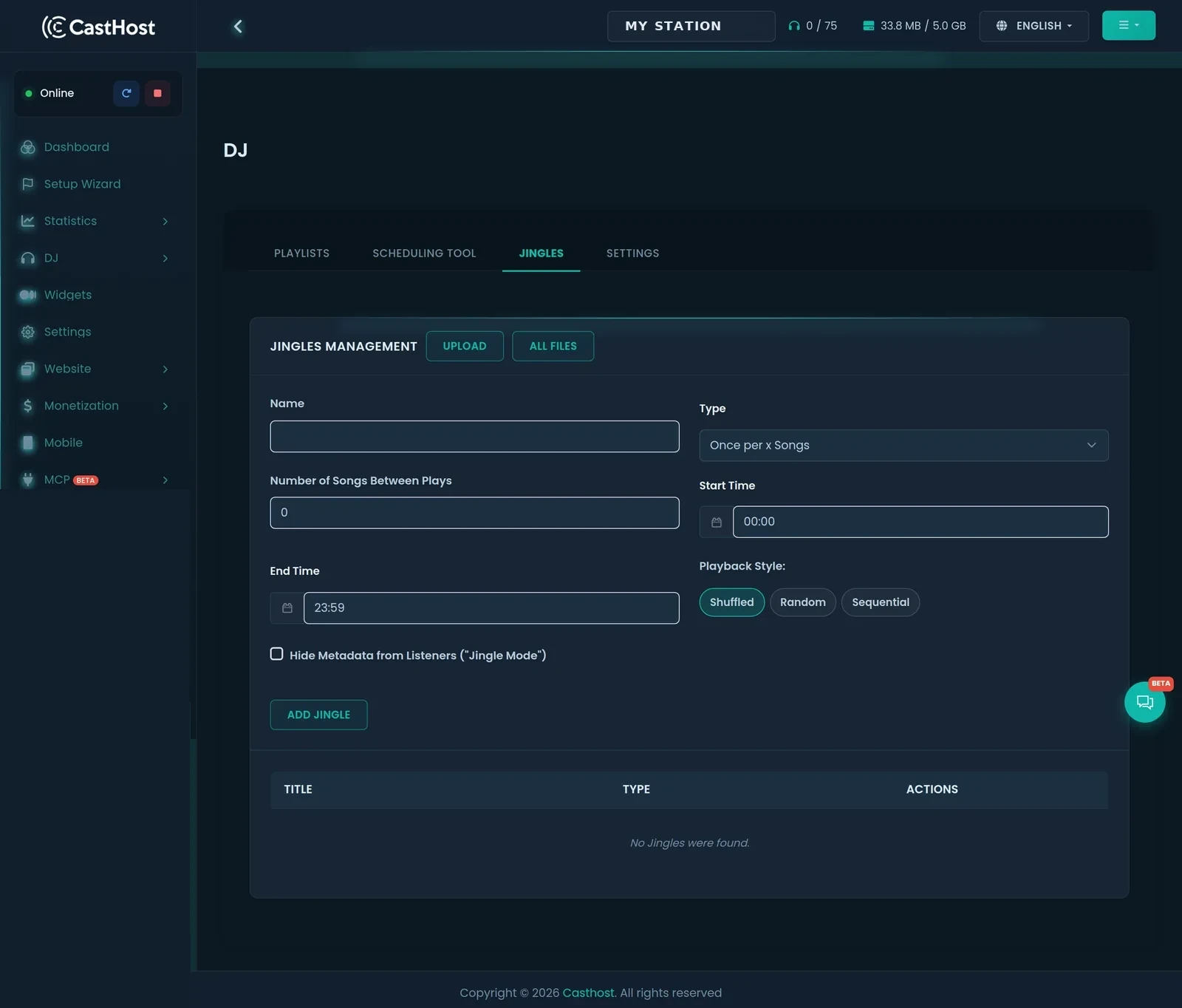Click the DJ headphones icon
The height and width of the screenshot is (1008, 1182).
click(x=28, y=258)
